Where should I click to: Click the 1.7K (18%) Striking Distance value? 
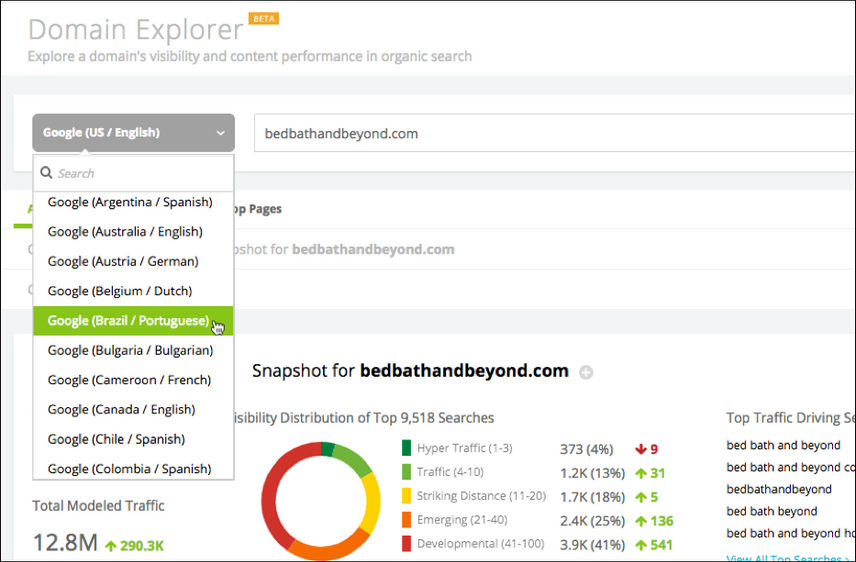click(x=592, y=498)
